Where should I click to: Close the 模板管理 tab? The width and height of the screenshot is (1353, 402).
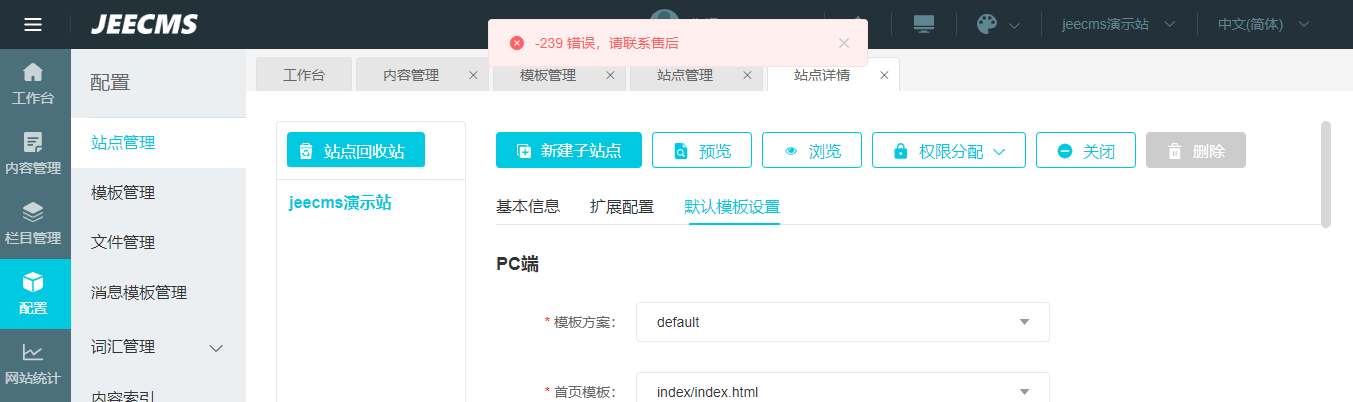[610, 75]
